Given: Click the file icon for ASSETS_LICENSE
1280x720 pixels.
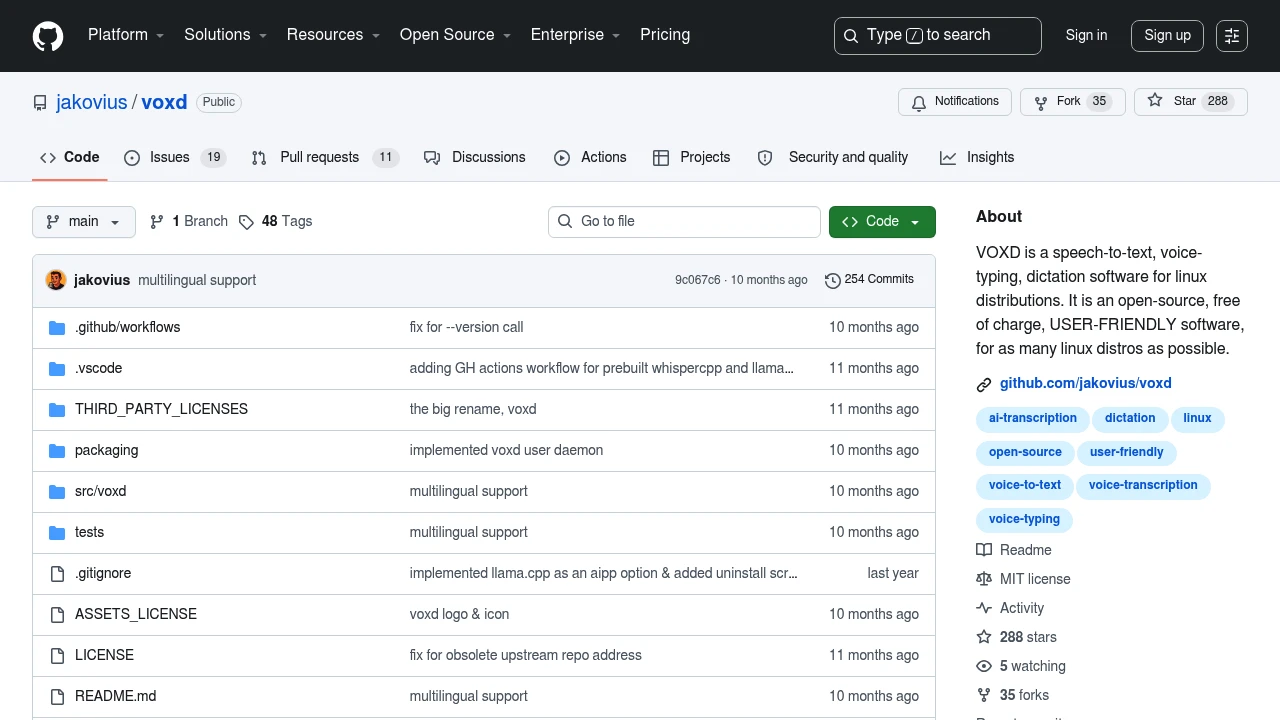Looking at the screenshot, I should (57, 615).
